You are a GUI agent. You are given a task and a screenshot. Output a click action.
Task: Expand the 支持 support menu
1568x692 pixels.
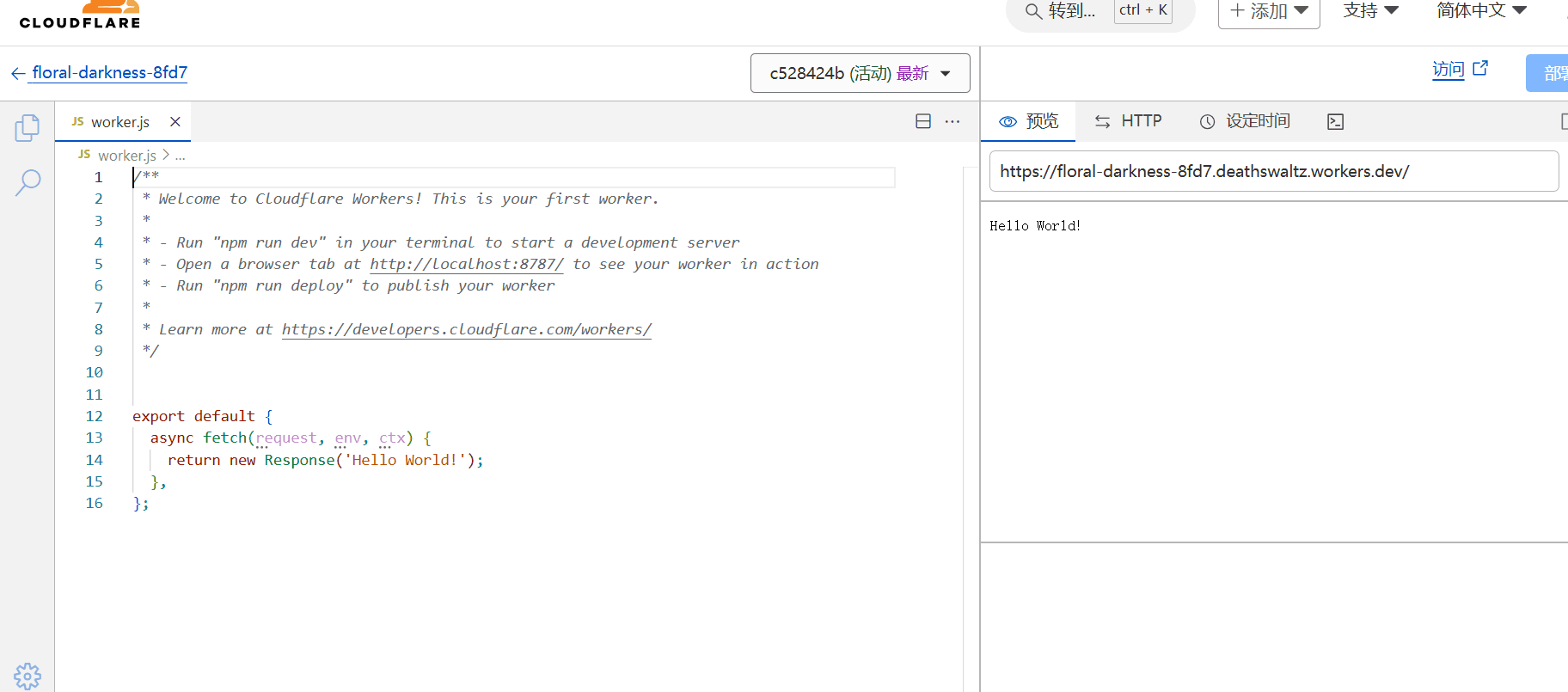[1370, 11]
